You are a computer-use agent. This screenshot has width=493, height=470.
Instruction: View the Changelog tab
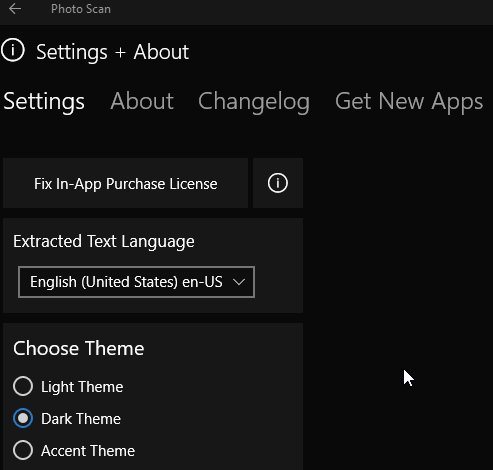pos(254,102)
